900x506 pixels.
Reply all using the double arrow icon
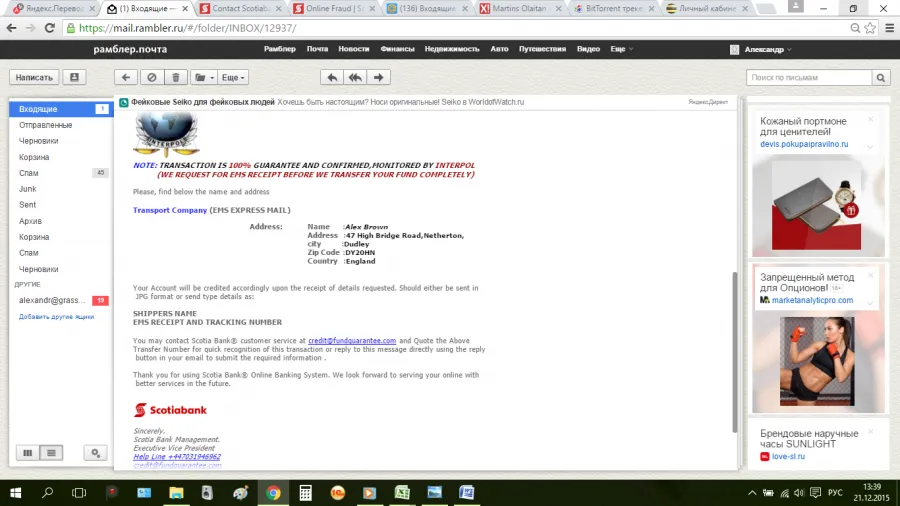point(355,77)
